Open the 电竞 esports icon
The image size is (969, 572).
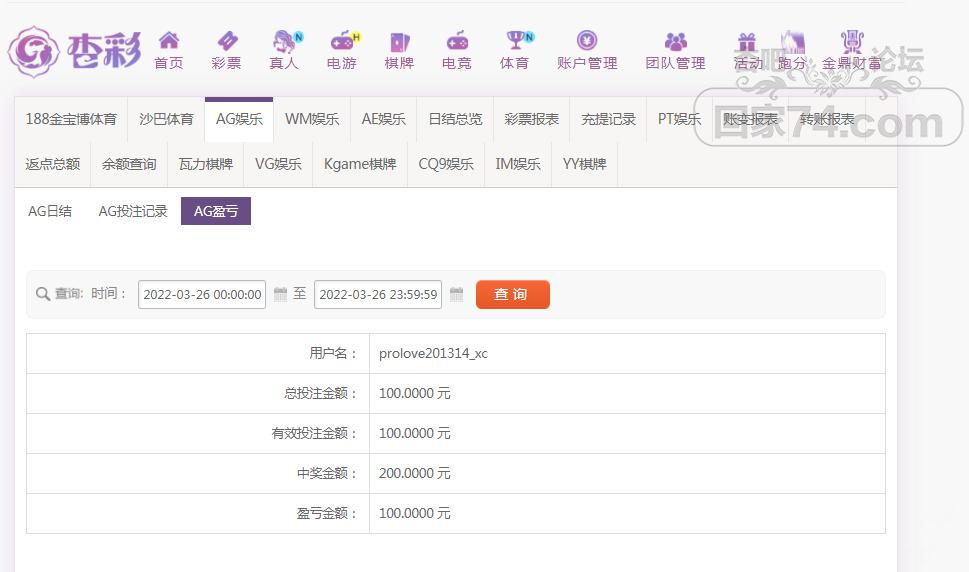[457, 42]
